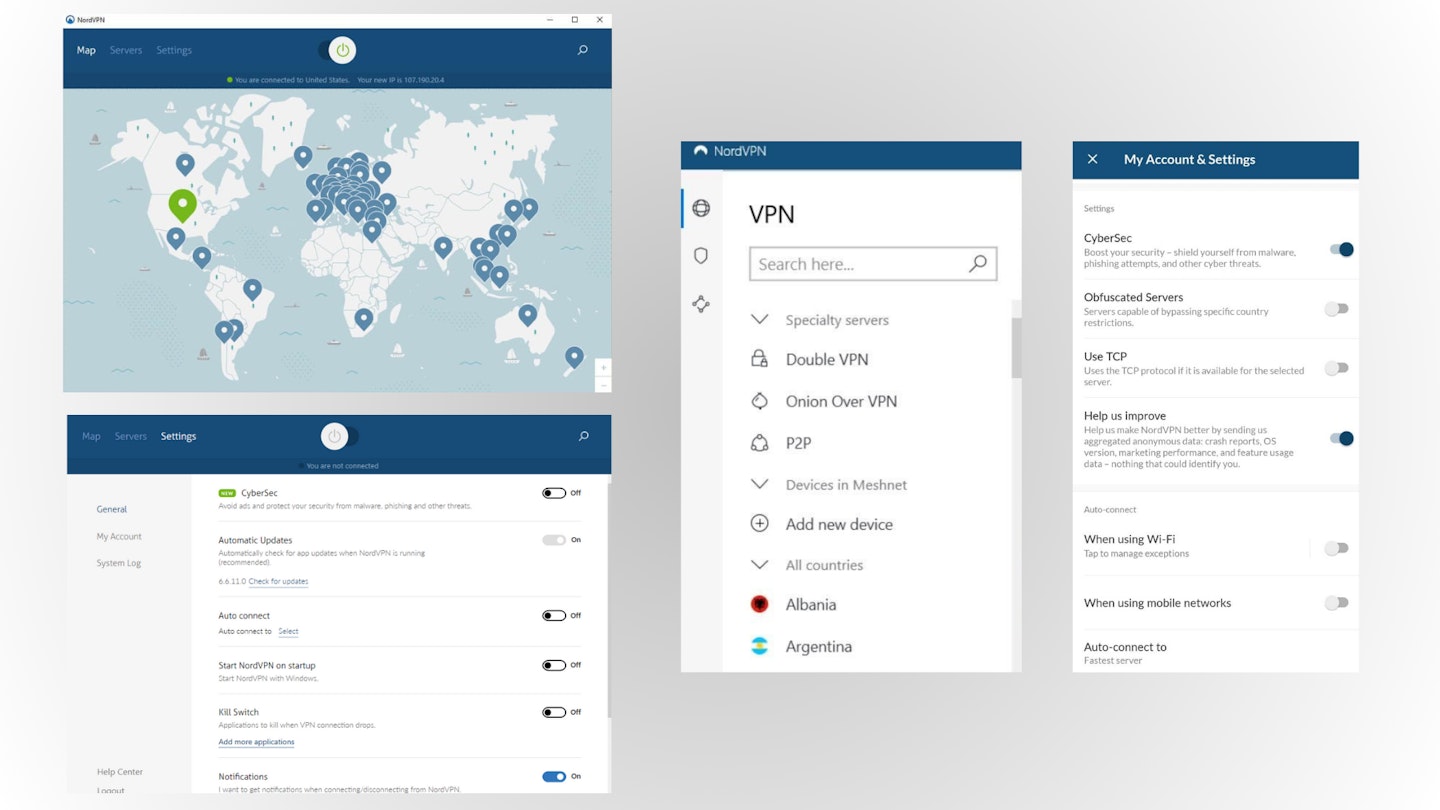Open the shield sidebar icon
This screenshot has height=810, width=1440.
[701, 256]
